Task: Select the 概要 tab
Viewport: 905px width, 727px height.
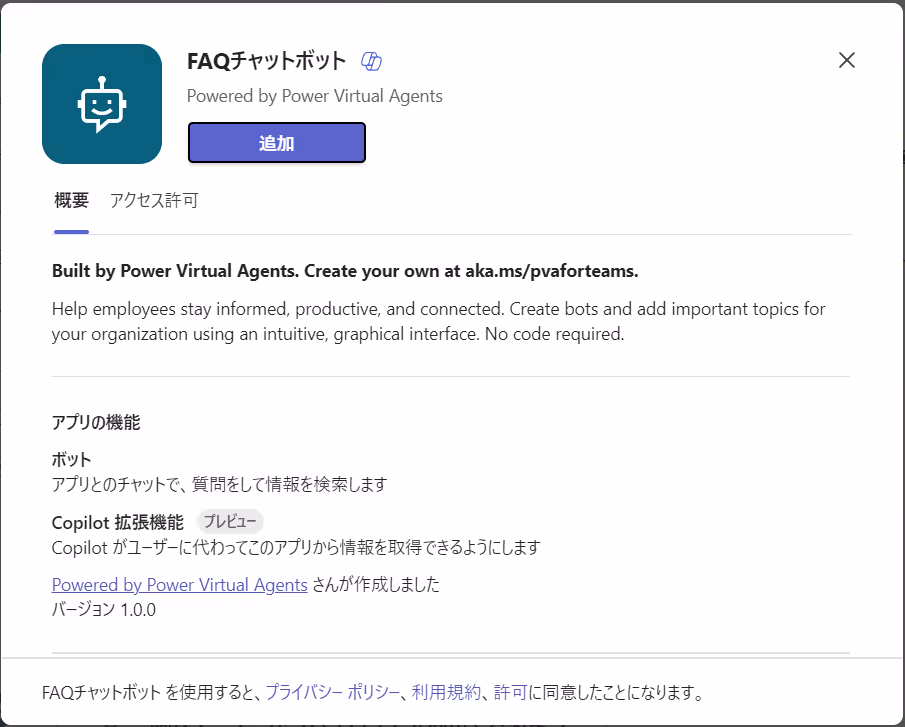Action: click(72, 200)
